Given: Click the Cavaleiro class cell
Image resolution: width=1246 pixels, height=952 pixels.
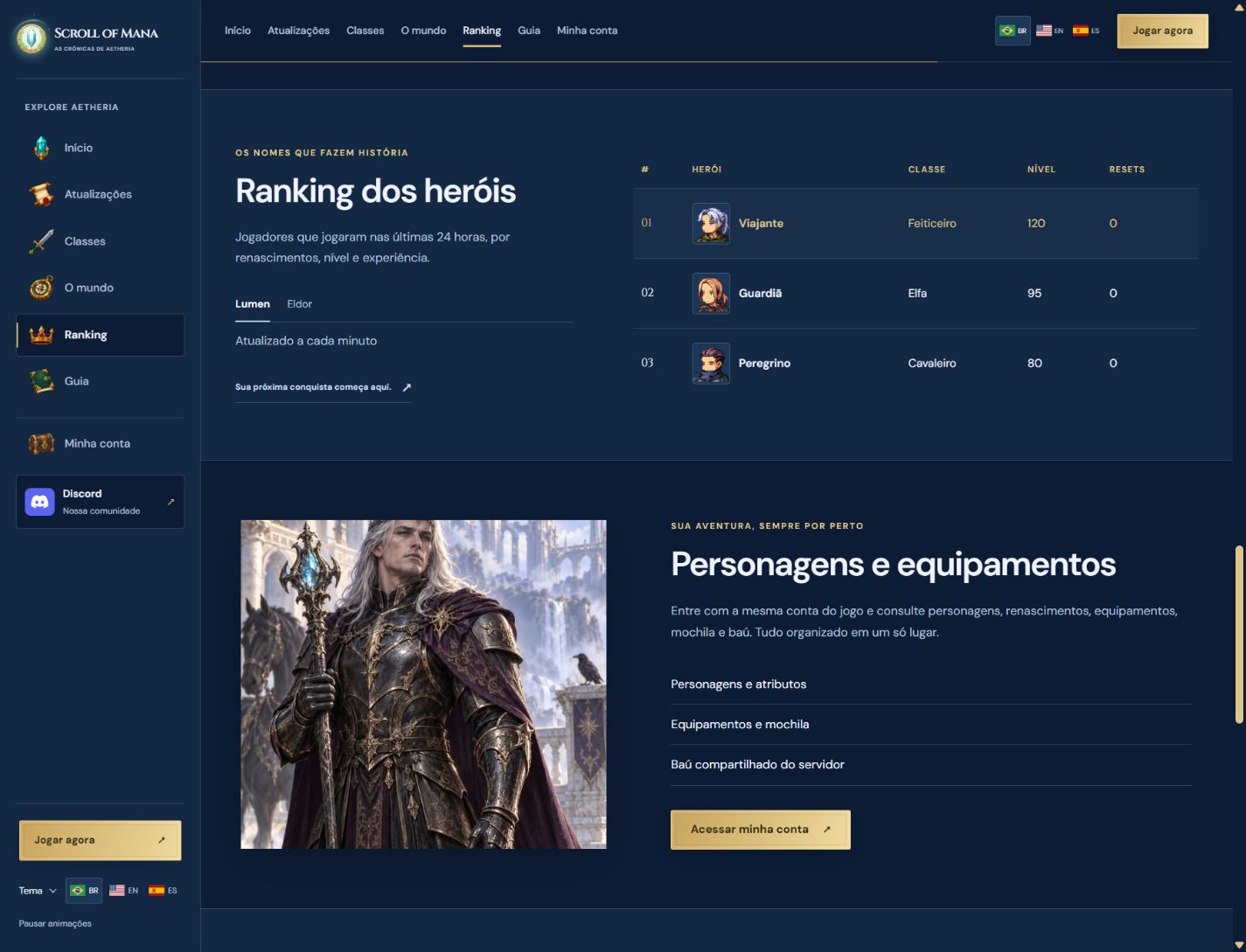Looking at the screenshot, I should pyautogui.click(x=932, y=364).
